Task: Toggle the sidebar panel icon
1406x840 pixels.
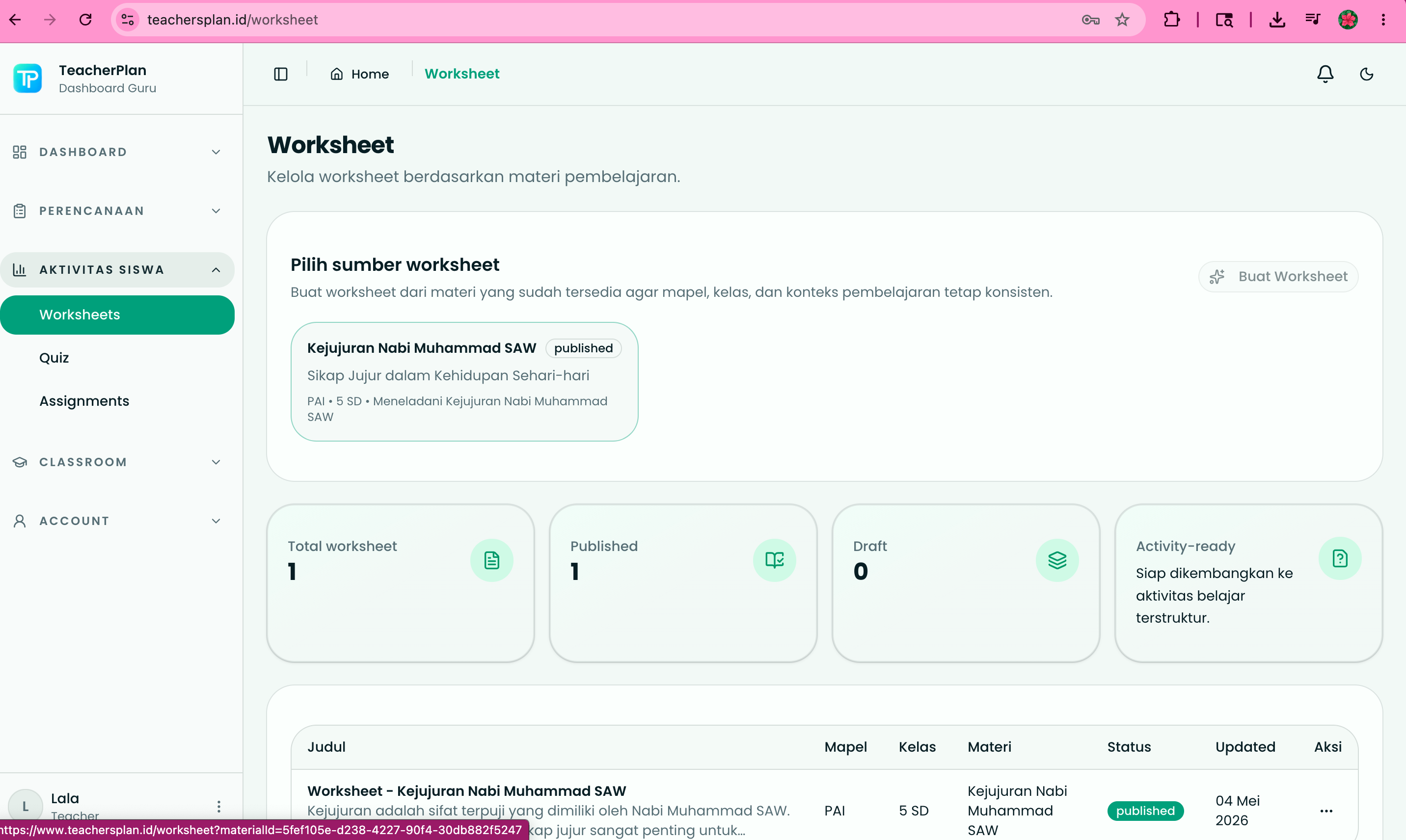Action: [x=281, y=74]
